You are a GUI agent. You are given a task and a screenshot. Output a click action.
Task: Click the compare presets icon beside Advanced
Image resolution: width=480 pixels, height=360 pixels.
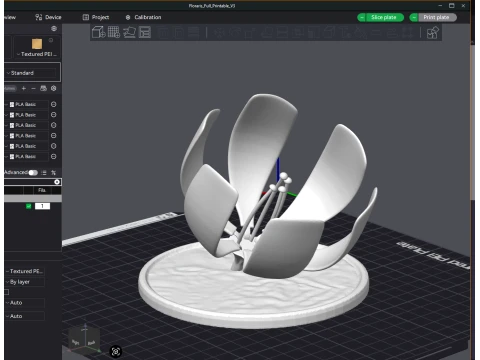(53, 173)
